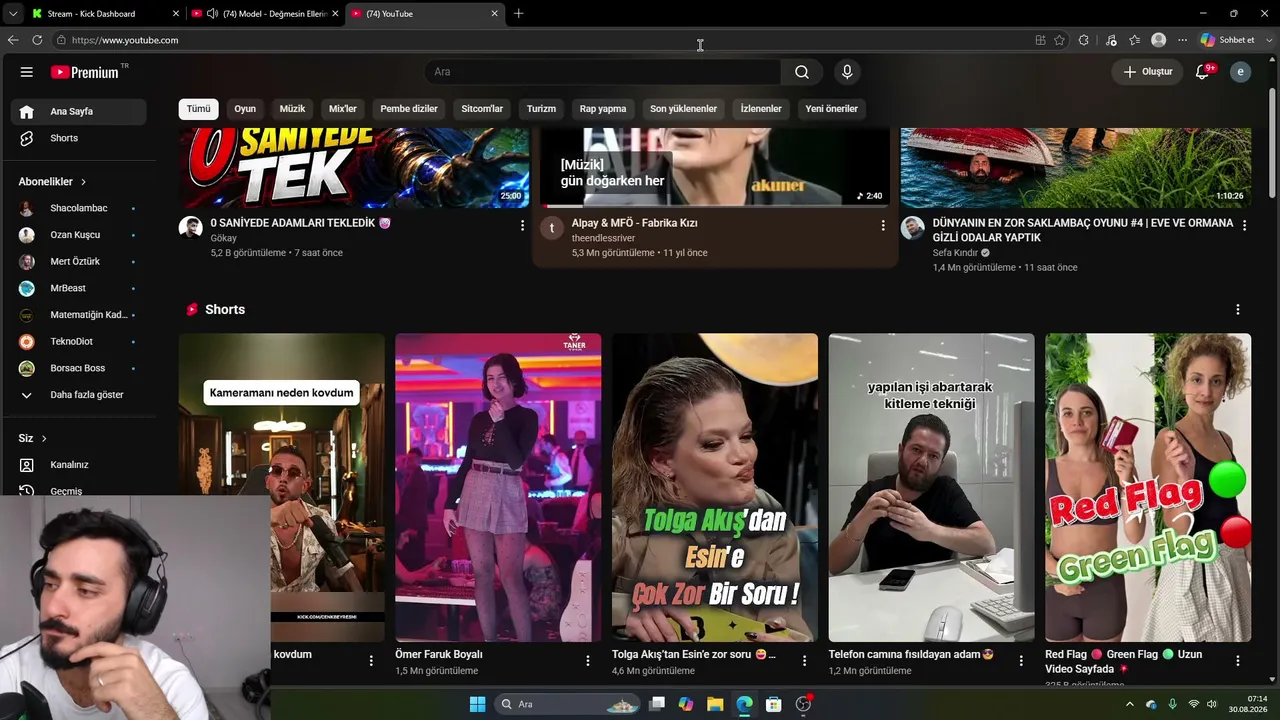Select the Son yüklenenler filter chip
Viewport: 1280px width, 720px height.
click(x=683, y=109)
